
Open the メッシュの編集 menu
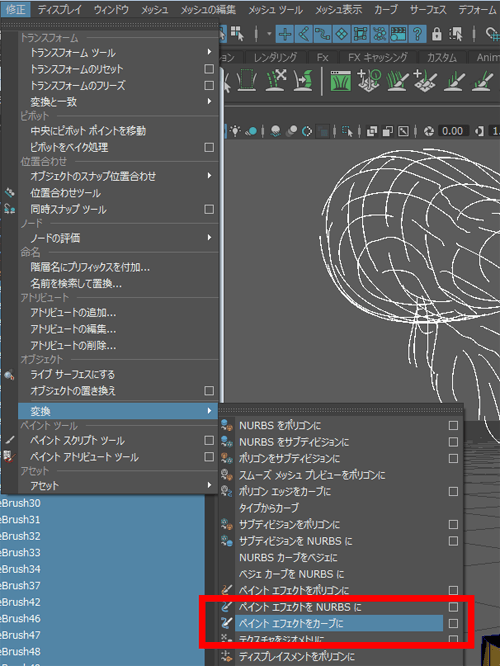coord(208,9)
